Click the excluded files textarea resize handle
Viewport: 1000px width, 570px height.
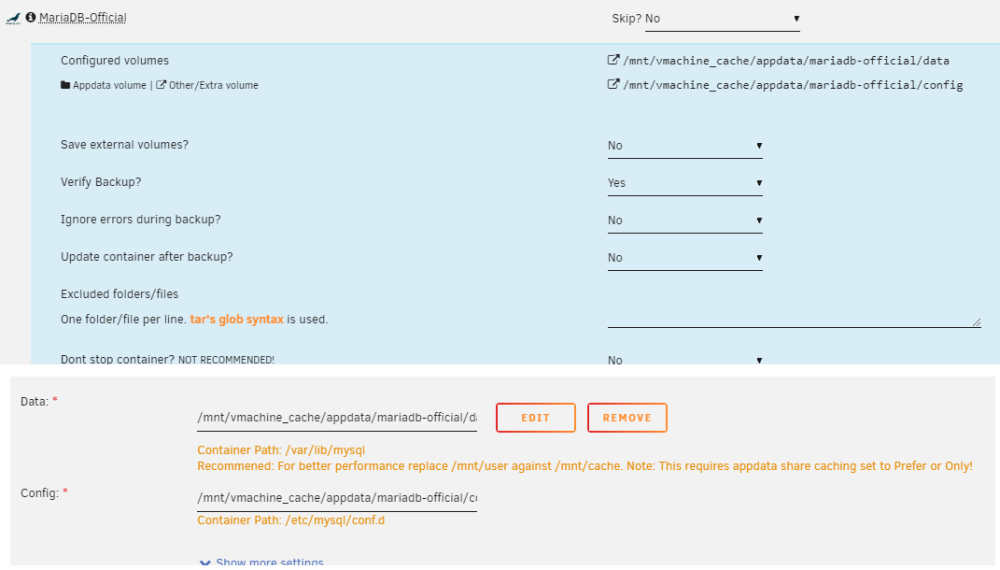tap(976, 323)
